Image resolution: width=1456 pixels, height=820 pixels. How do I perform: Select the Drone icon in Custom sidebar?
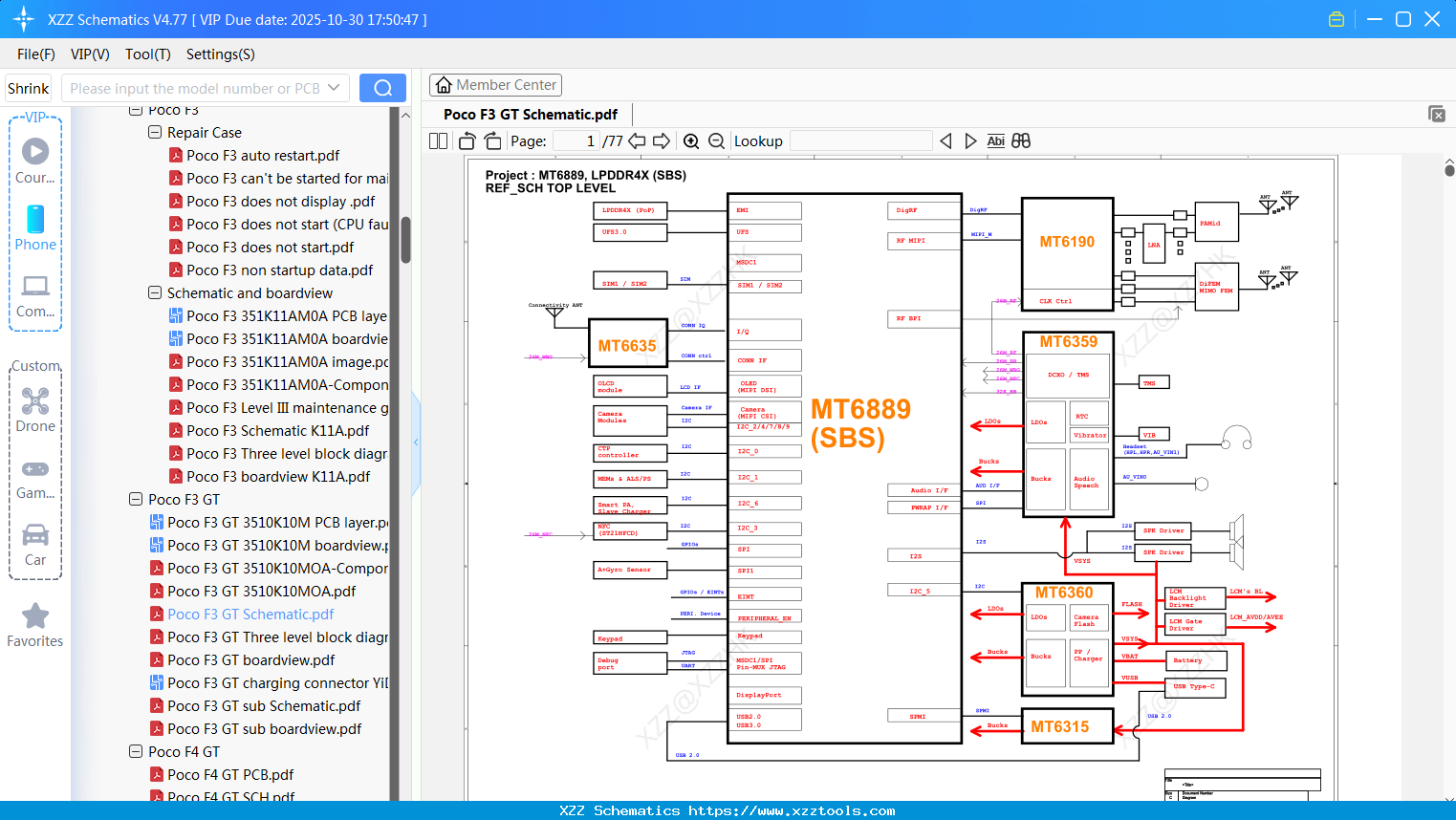(x=35, y=406)
